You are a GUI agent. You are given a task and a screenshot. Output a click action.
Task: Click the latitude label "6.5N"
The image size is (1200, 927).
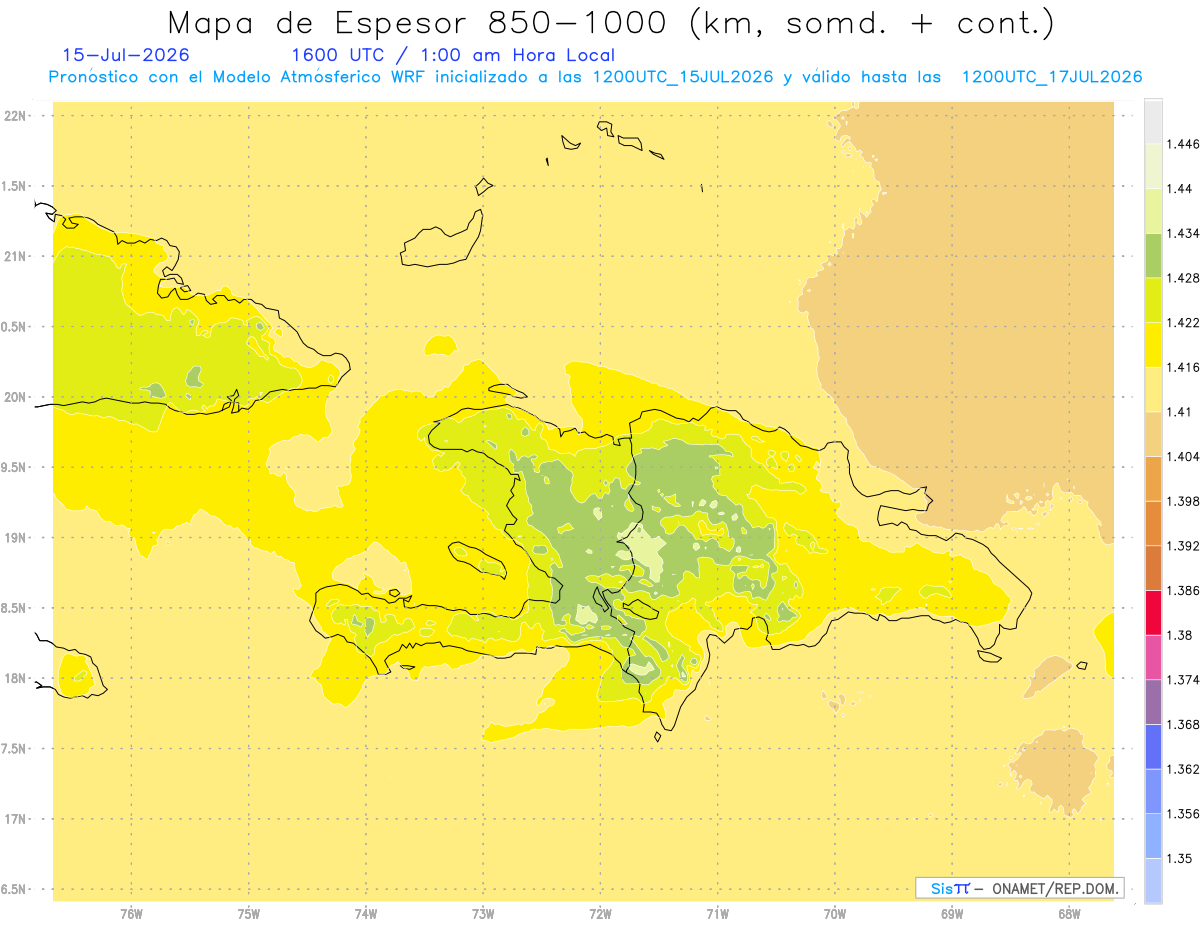[x=14, y=889]
